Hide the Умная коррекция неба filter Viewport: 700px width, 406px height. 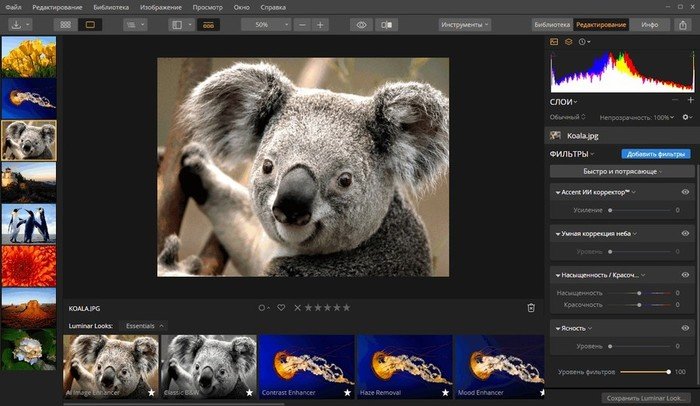point(686,233)
